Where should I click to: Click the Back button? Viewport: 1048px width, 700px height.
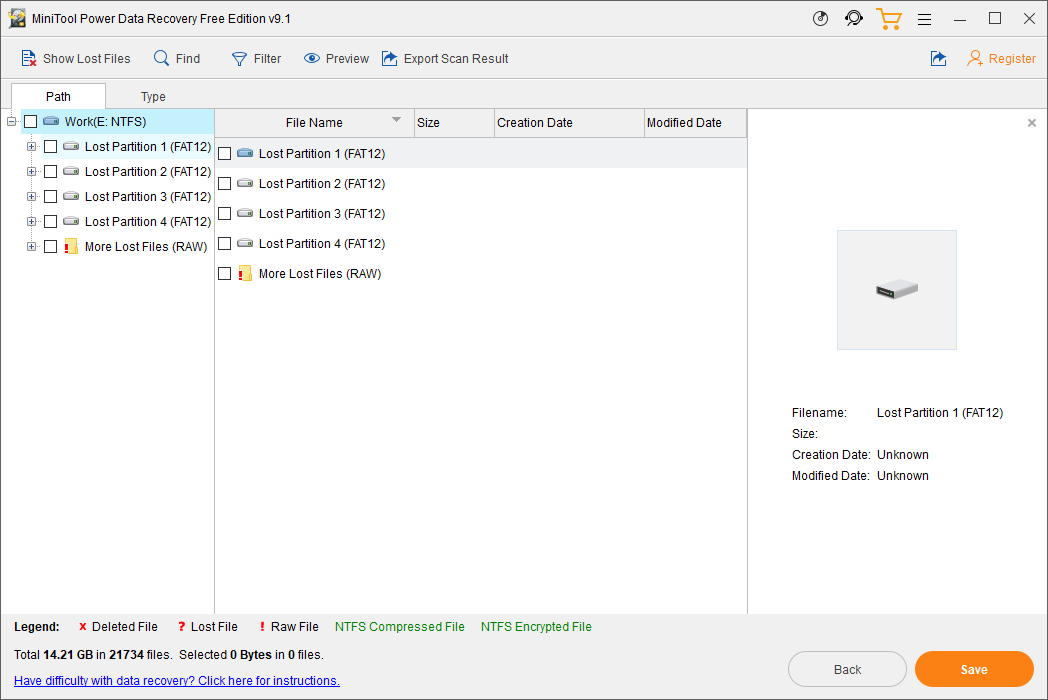coord(847,669)
